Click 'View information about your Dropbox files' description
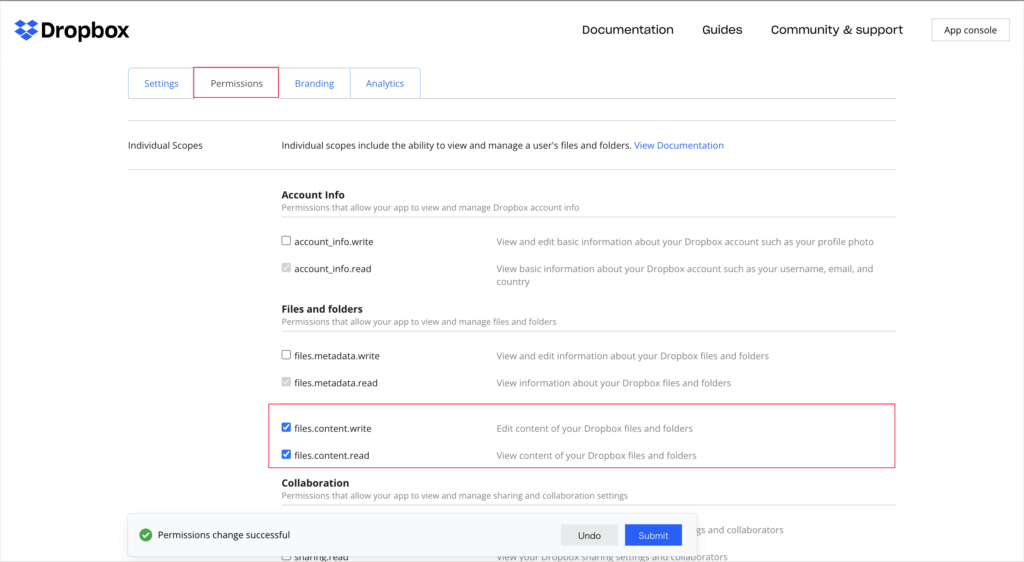Image resolution: width=1024 pixels, height=562 pixels. point(614,383)
